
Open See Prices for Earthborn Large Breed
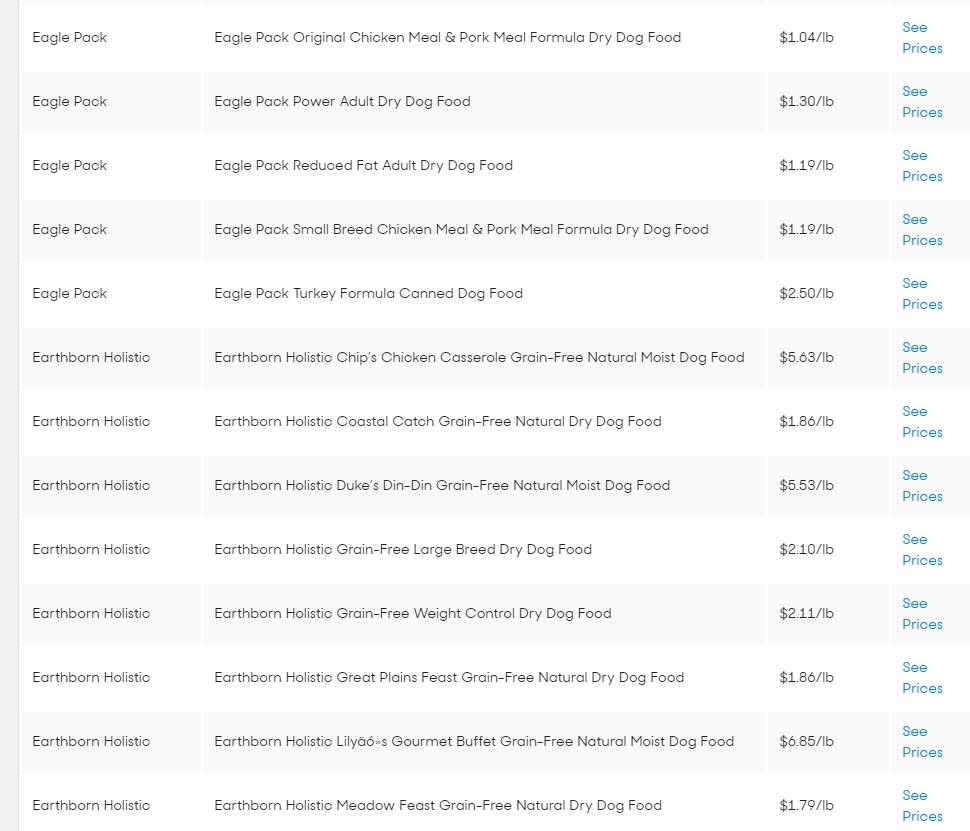tap(921, 550)
